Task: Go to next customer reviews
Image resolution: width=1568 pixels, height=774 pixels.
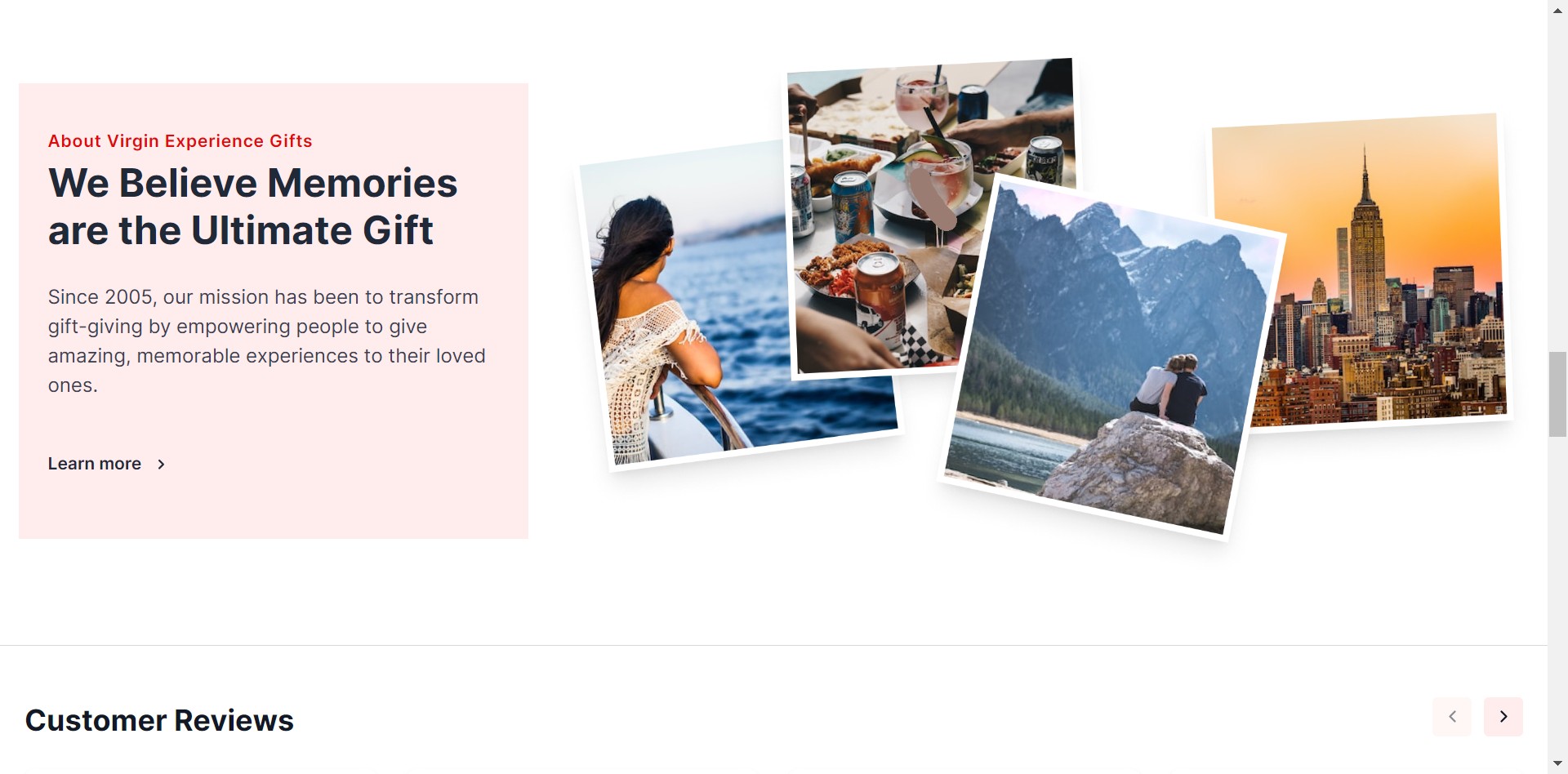Action: point(1503,717)
